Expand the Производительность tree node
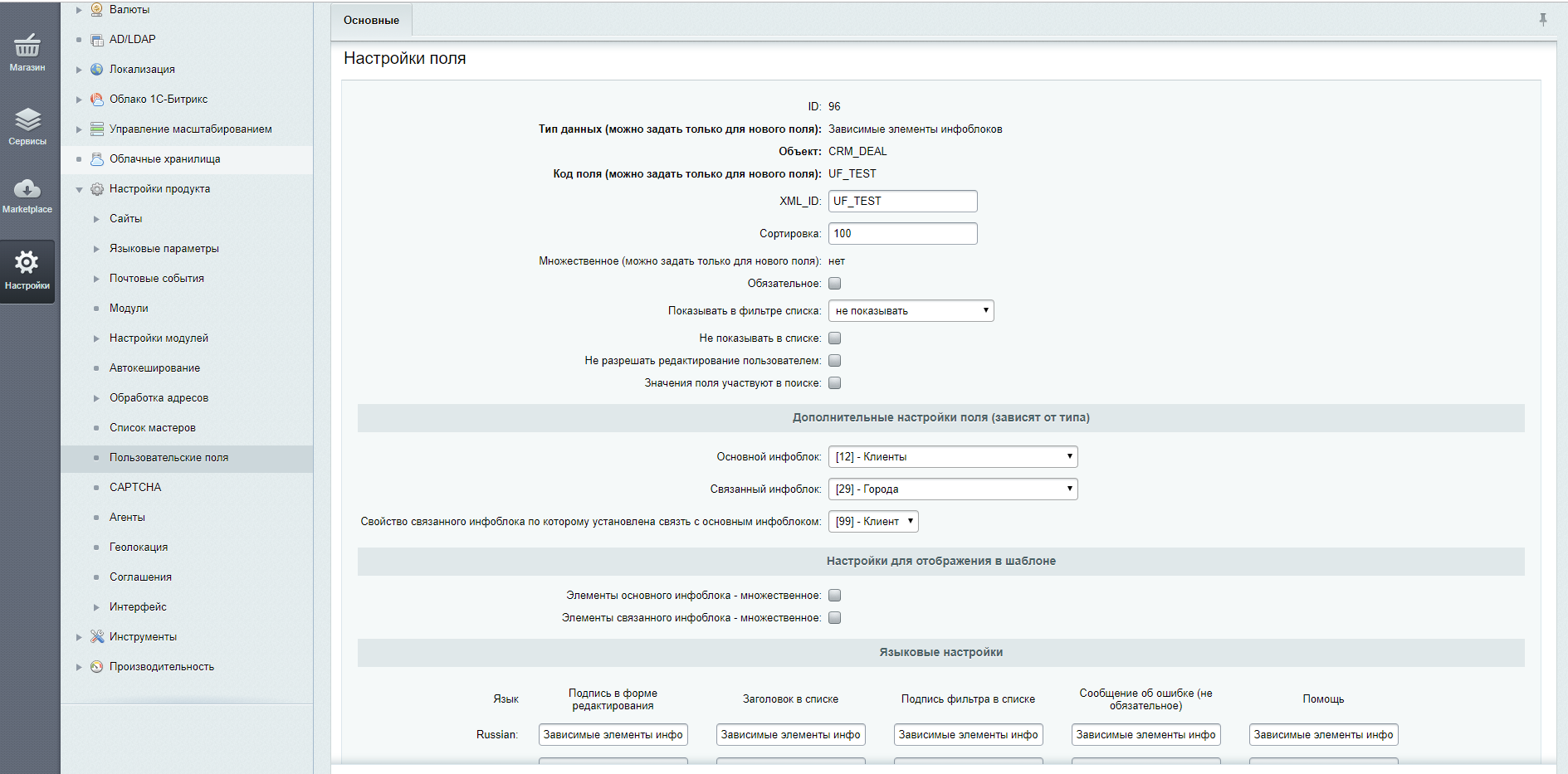 [x=79, y=667]
